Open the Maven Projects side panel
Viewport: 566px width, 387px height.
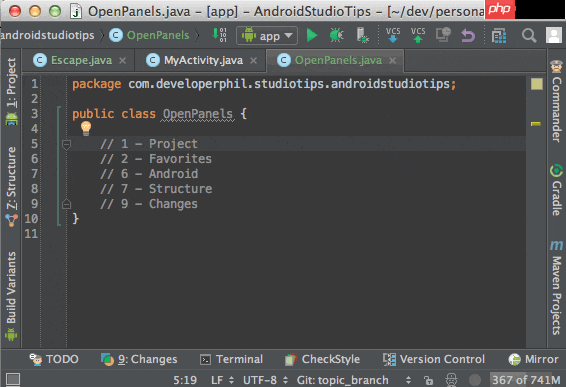(x=556, y=287)
